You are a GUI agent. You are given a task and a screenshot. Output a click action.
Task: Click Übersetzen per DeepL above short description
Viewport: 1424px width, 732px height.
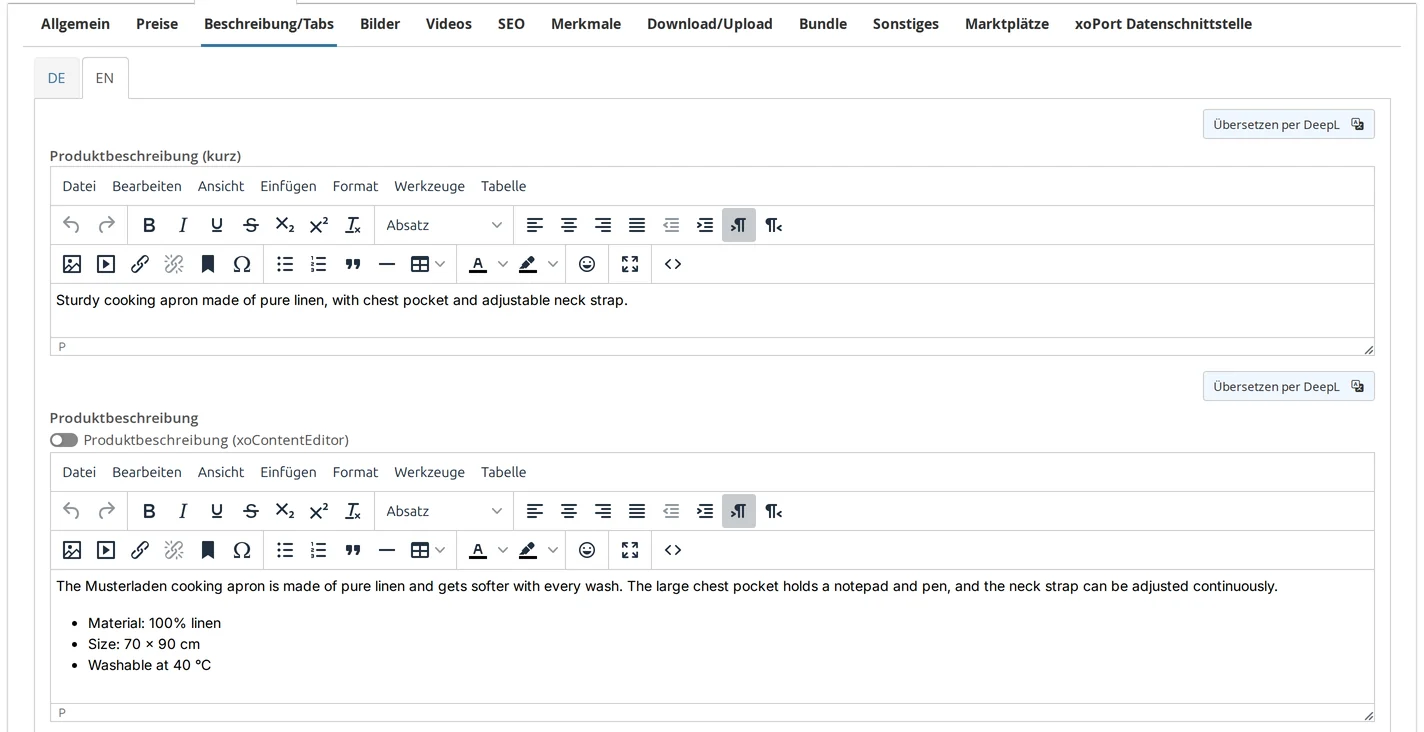point(1288,124)
